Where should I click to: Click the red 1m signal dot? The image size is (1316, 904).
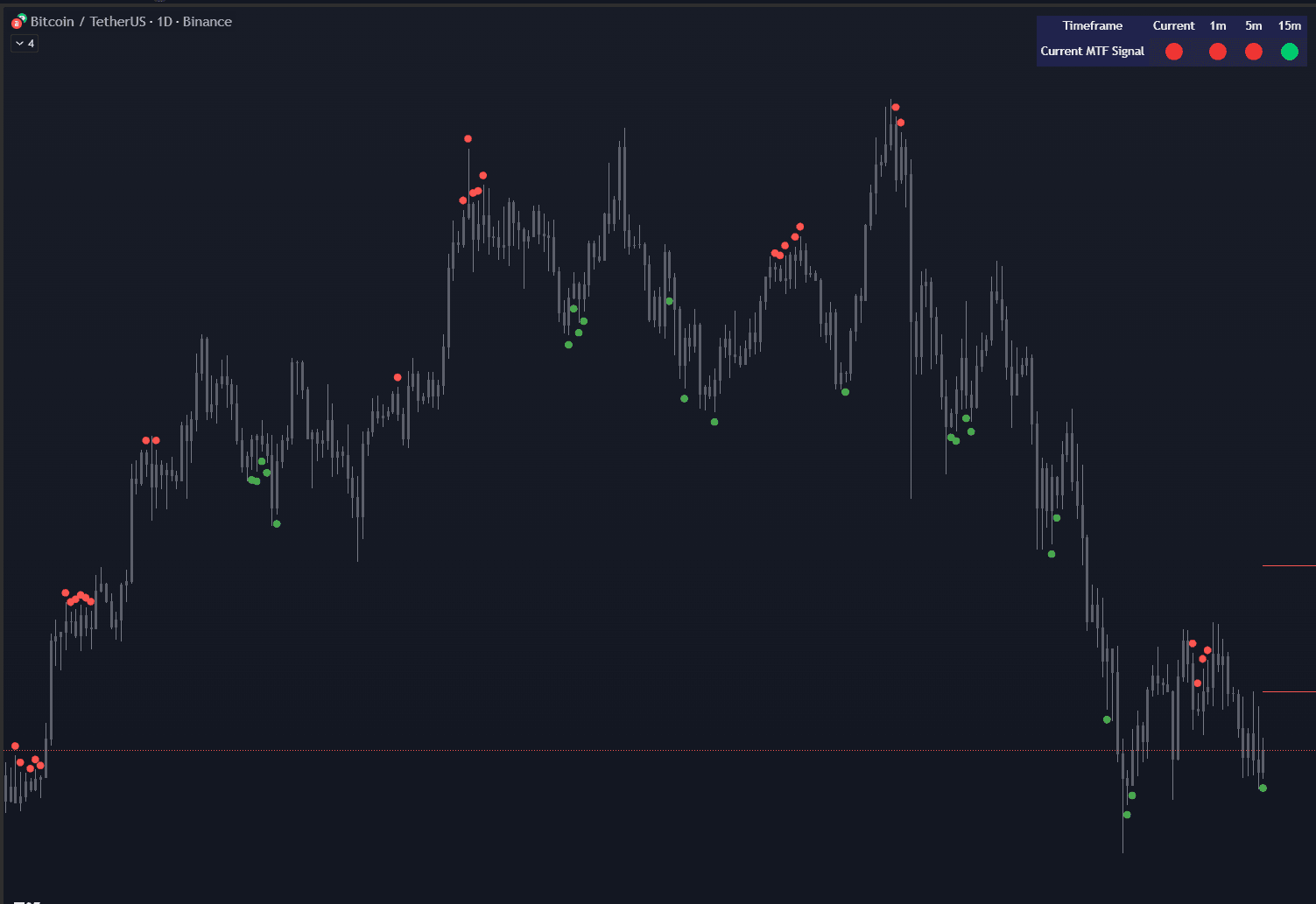point(1217,52)
